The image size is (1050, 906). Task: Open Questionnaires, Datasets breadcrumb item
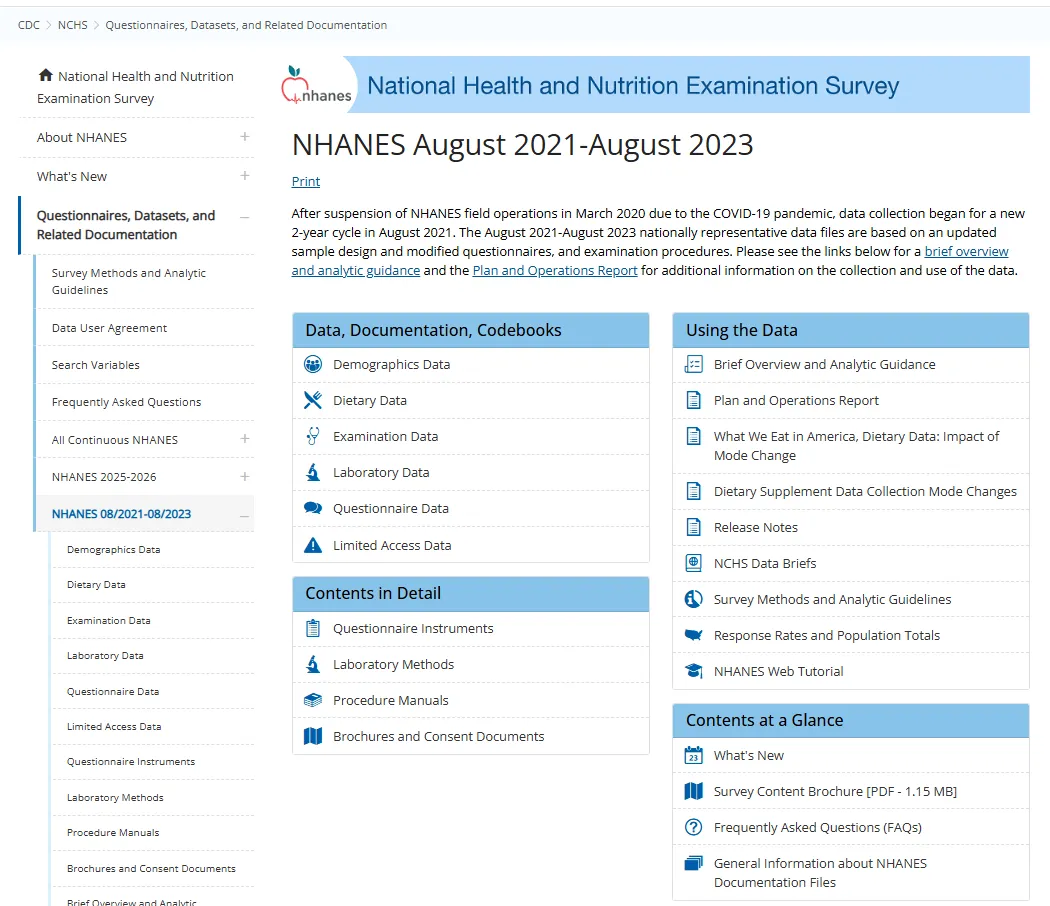[246, 25]
